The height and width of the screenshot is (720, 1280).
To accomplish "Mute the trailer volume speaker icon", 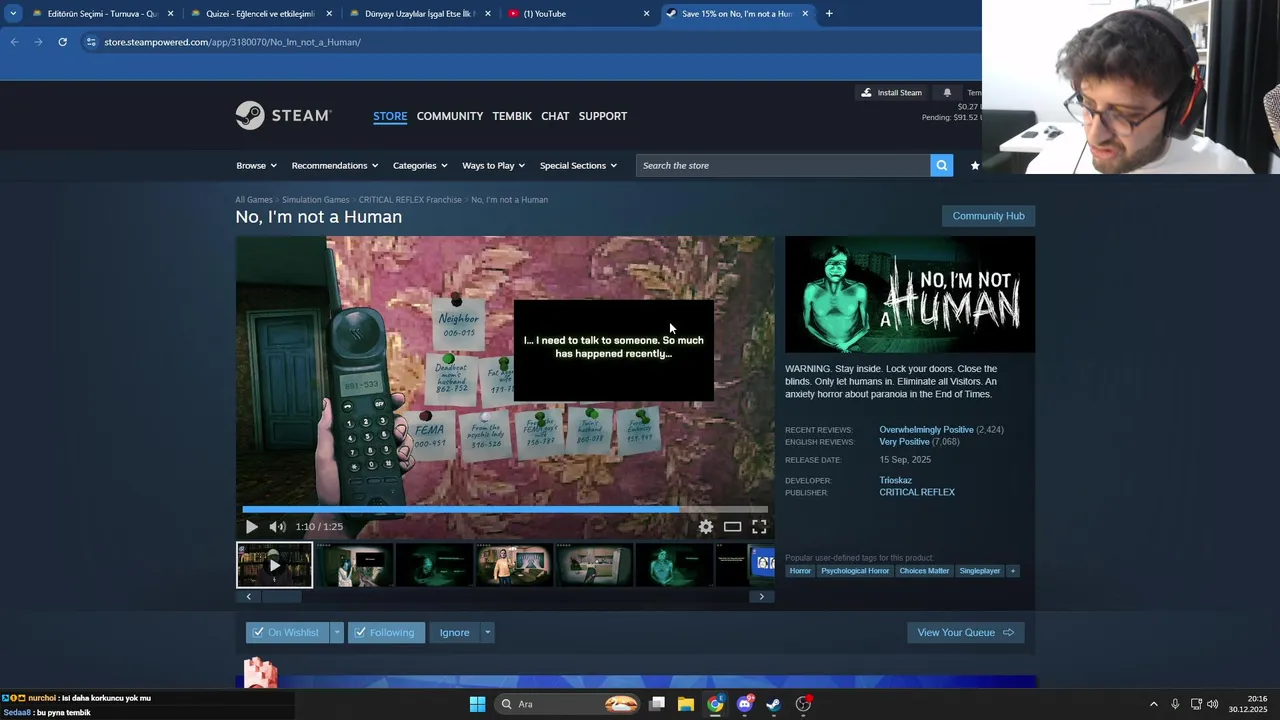I will click(277, 527).
